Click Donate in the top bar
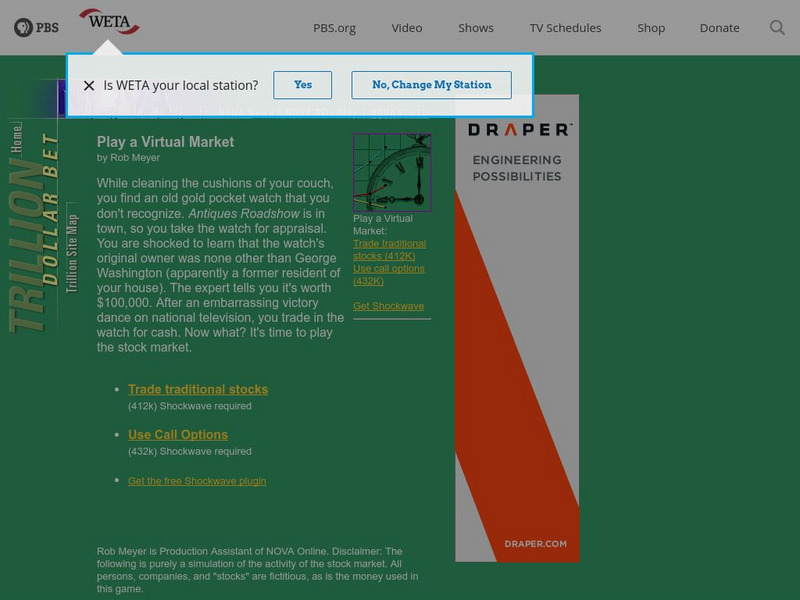Screen dimensions: 800x600 click(719, 28)
